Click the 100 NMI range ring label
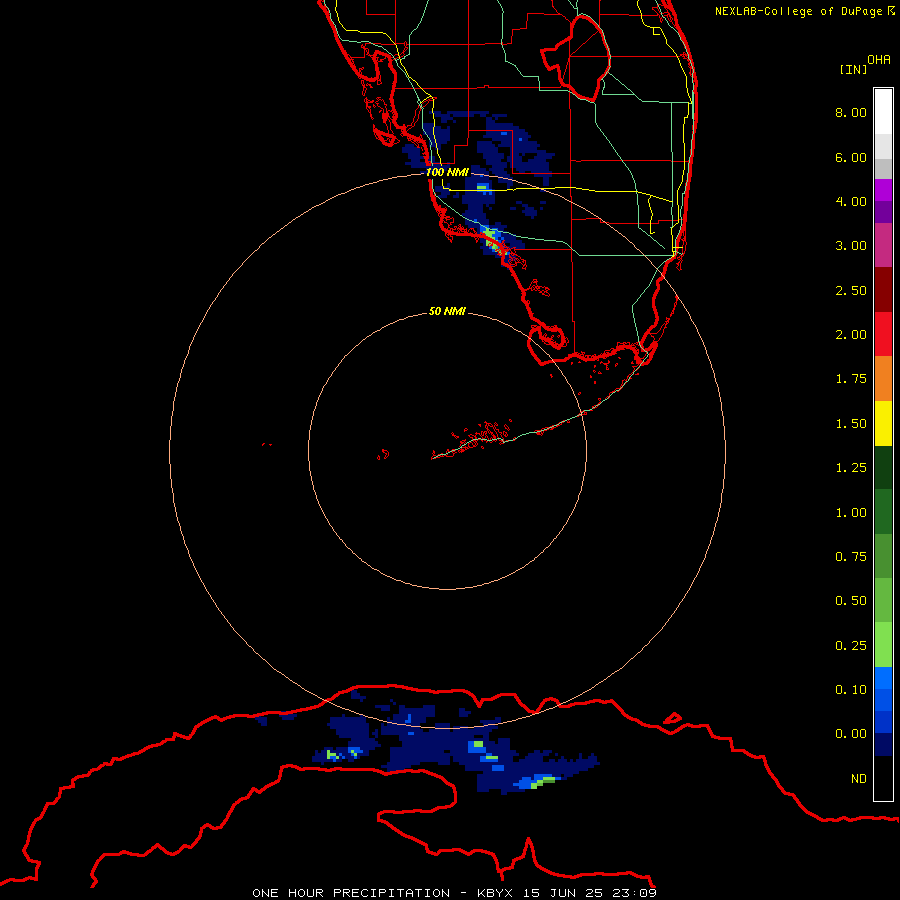 [x=447, y=172]
